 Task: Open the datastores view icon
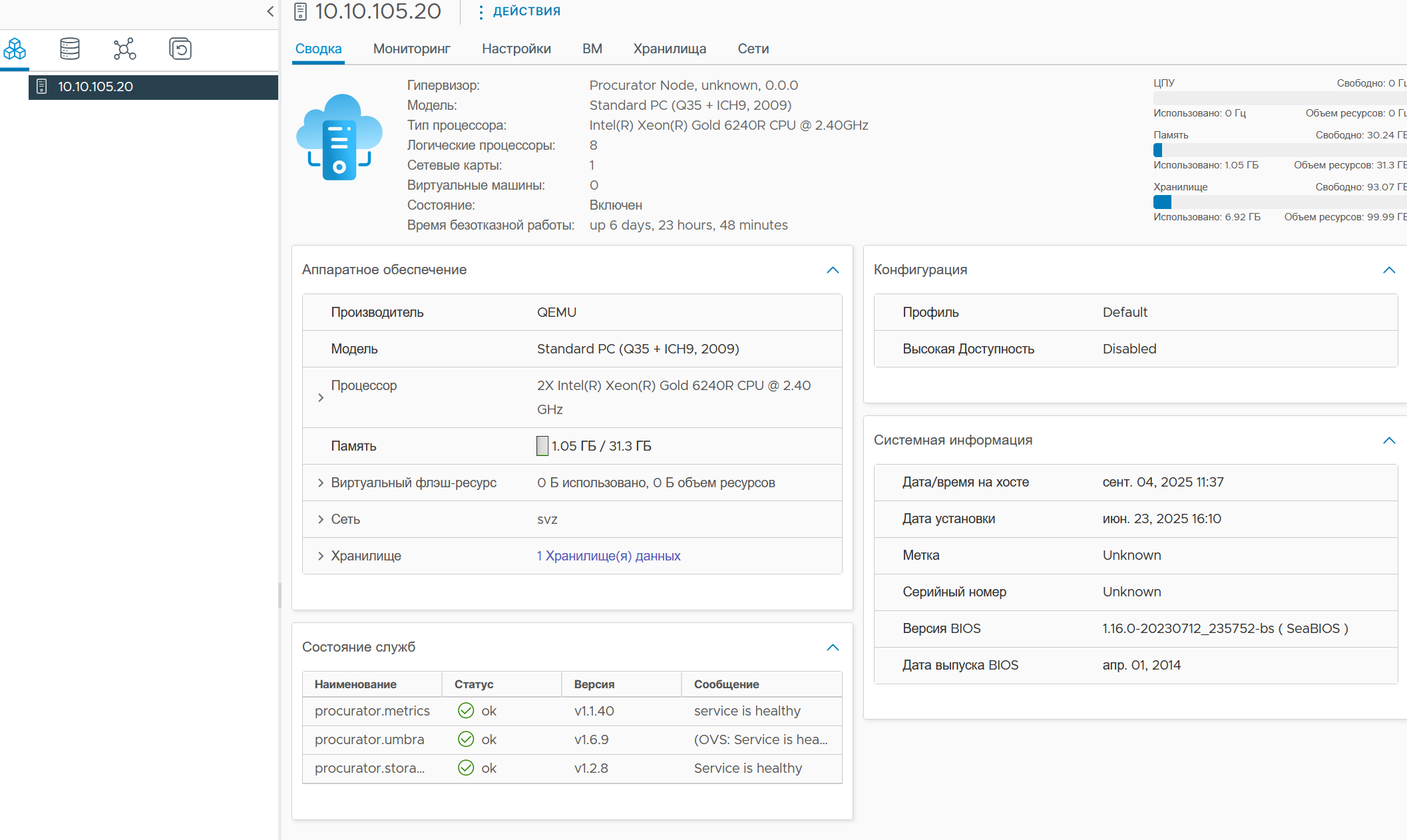tap(70, 49)
